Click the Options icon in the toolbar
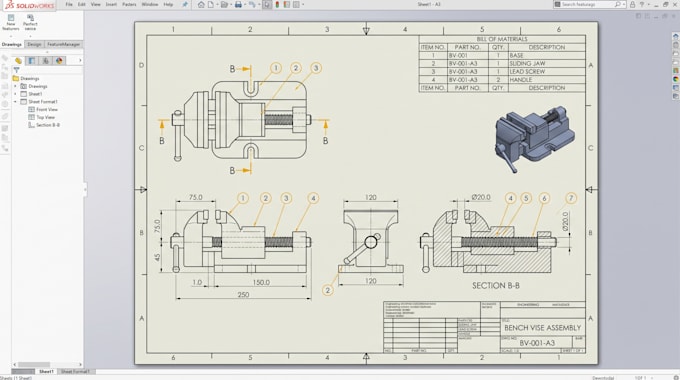This screenshot has width=680, height=380. 296,4
